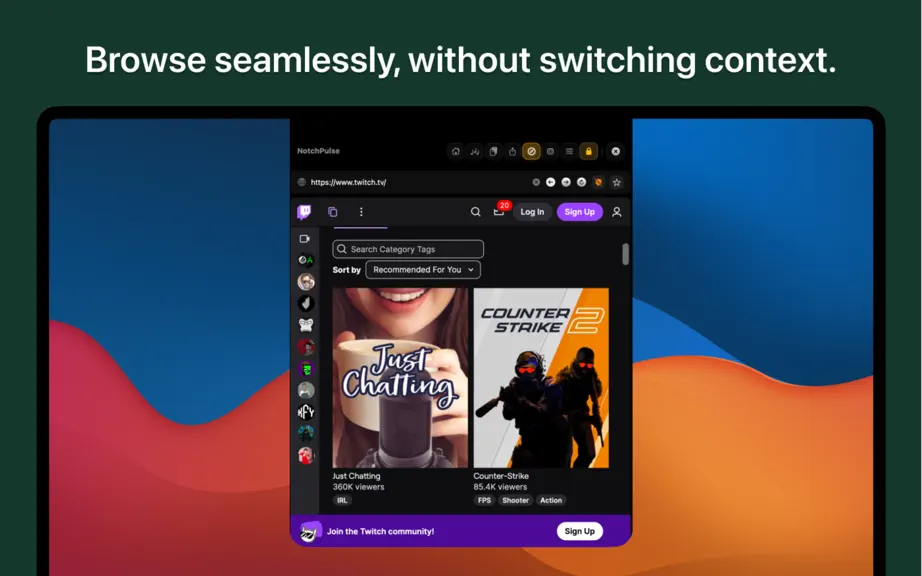Click Sign Up in the purple banner
The height and width of the screenshot is (576, 922).
[580, 531]
